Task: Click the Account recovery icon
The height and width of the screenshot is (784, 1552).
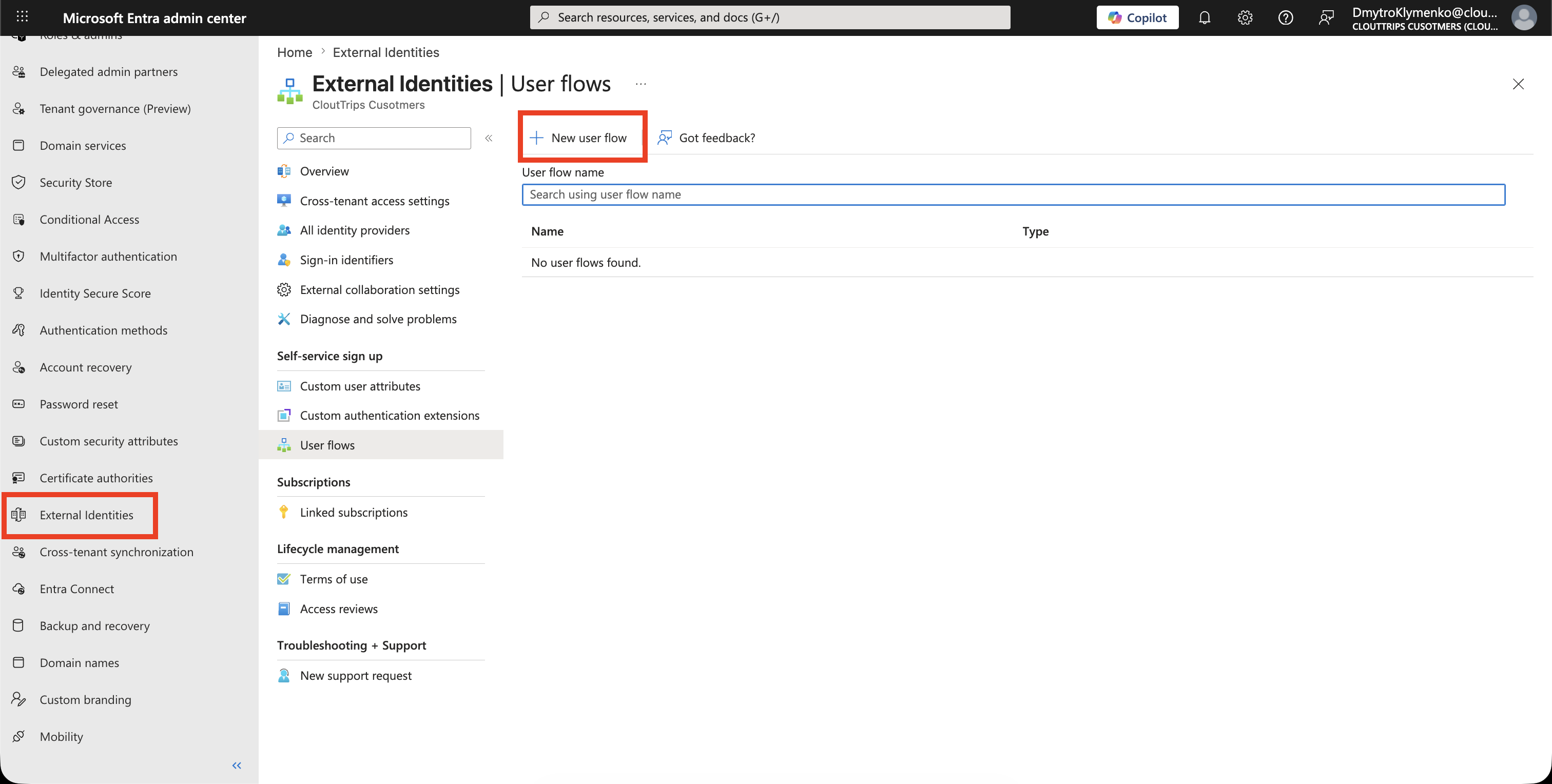Action: coord(18,367)
